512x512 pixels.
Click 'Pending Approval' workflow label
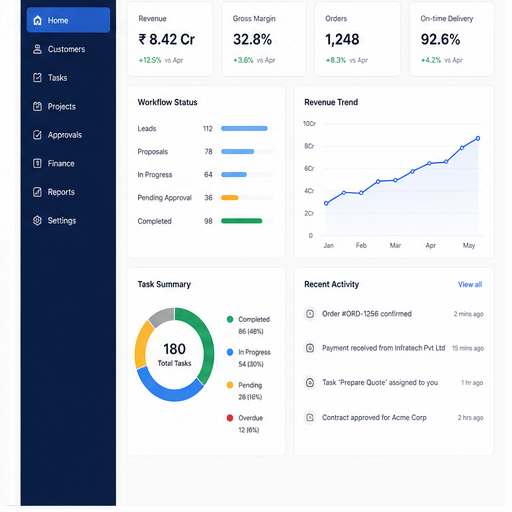click(165, 198)
